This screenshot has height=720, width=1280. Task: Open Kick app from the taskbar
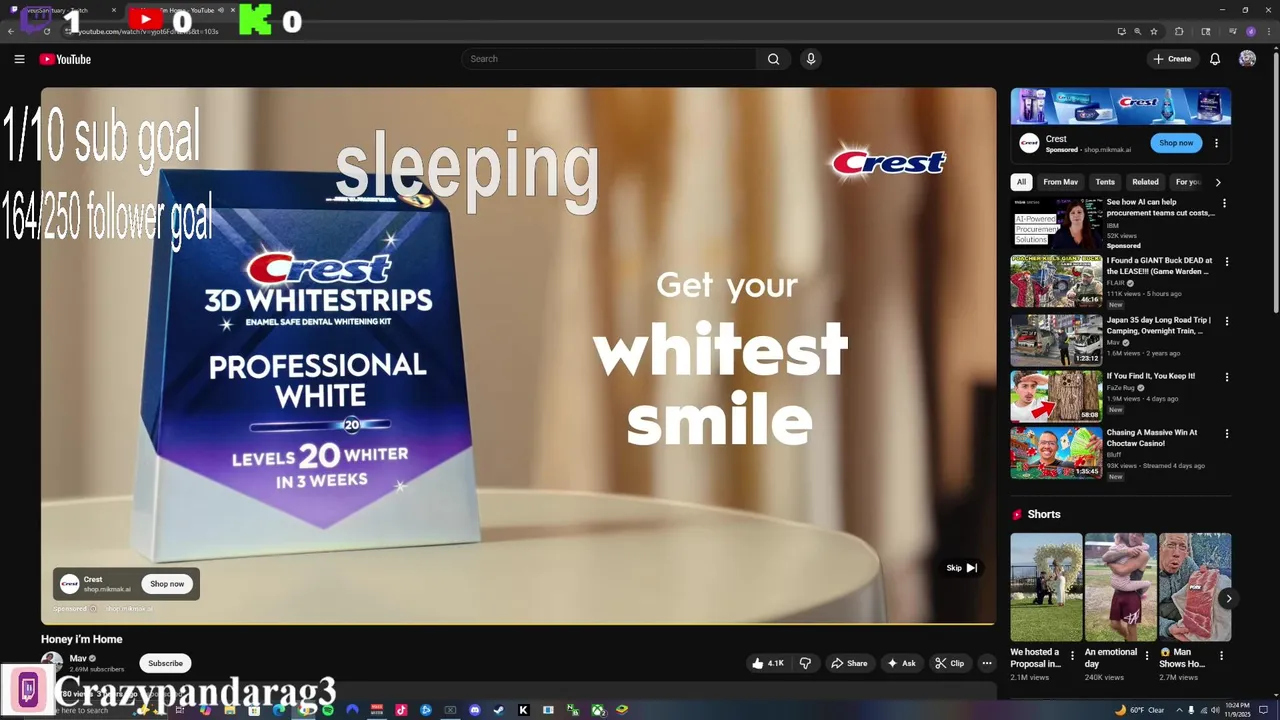tap(524, 710)
